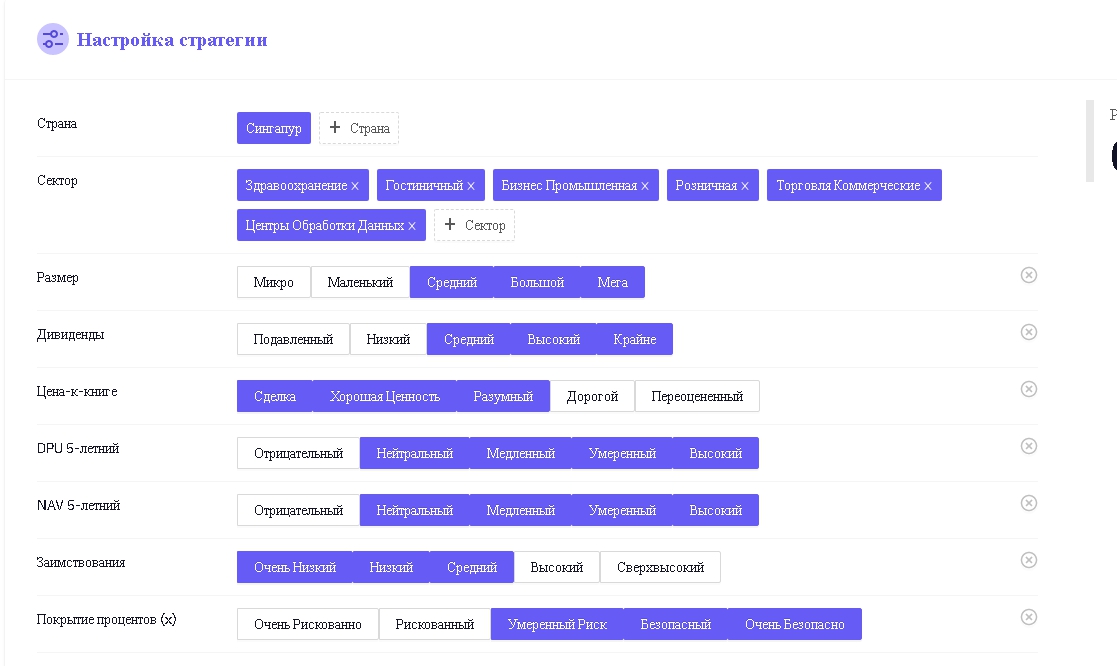
Task: Clear the Дивиденды filter row
Action: tap(1029, 332)
